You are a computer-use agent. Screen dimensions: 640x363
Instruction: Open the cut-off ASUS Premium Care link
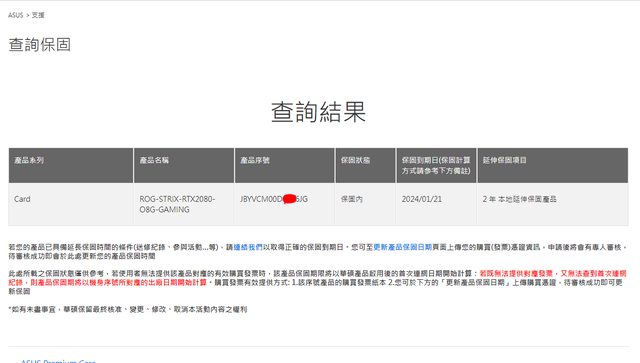58,361
